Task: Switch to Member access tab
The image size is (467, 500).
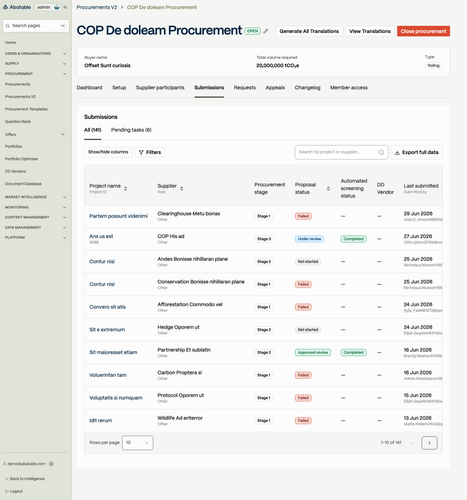Action: pos(349,88)
